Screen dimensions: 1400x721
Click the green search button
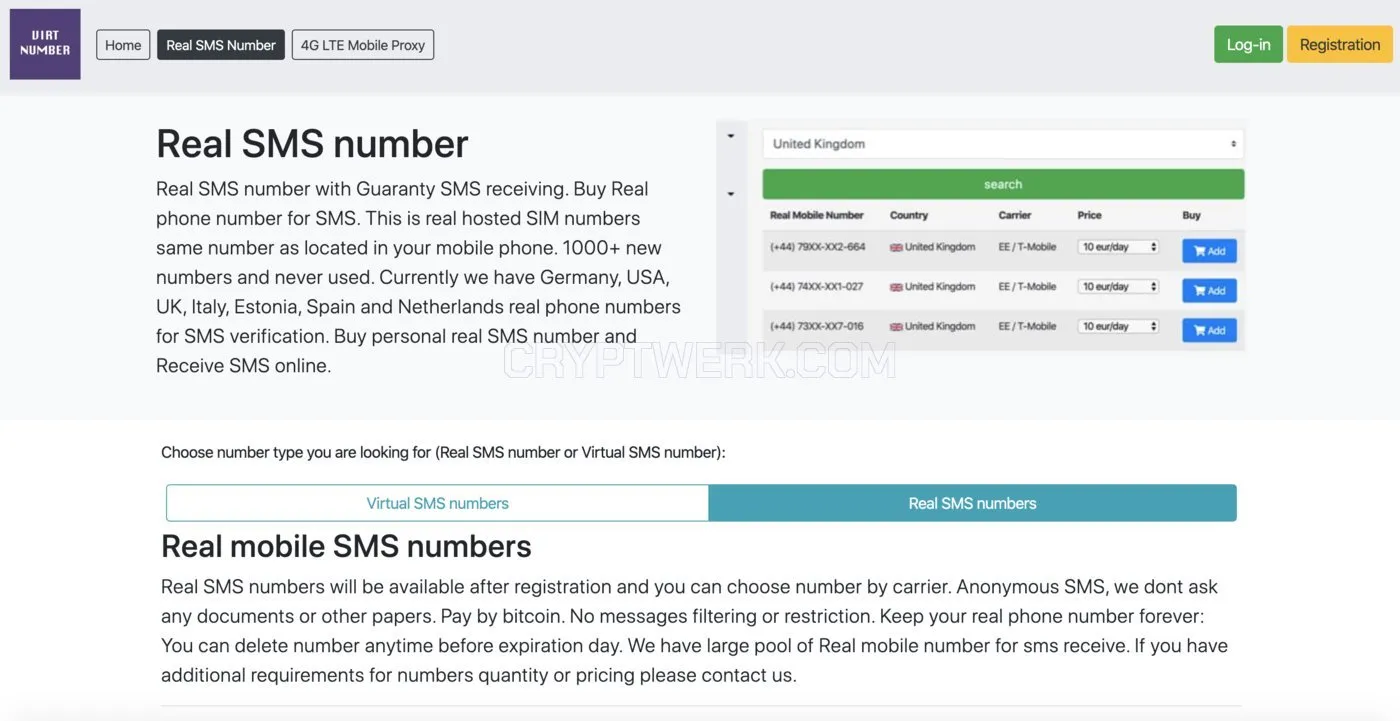pos(1003,184)
